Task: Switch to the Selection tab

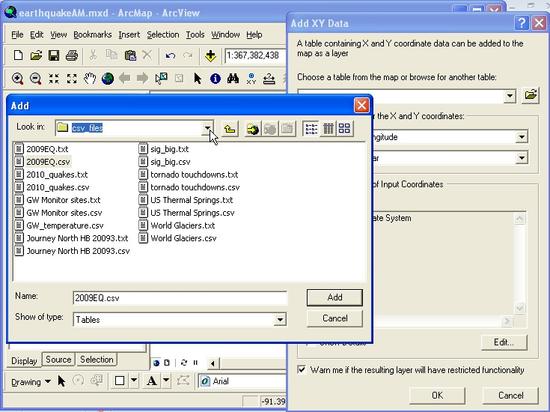Action: click(96, 359)
